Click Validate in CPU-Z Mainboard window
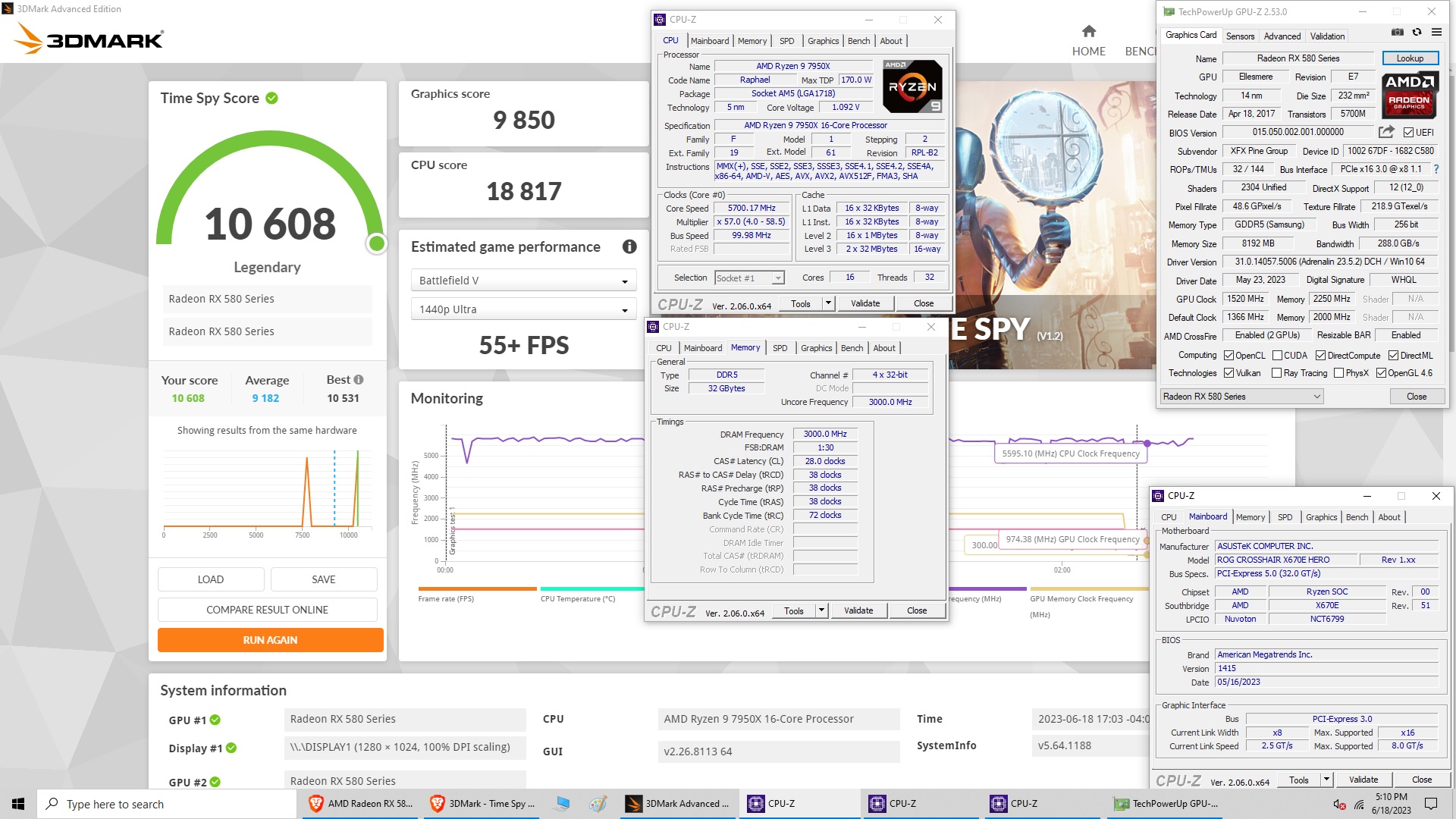The width and height of the screenshot is (1456, 819). [x=1363, y=780]
